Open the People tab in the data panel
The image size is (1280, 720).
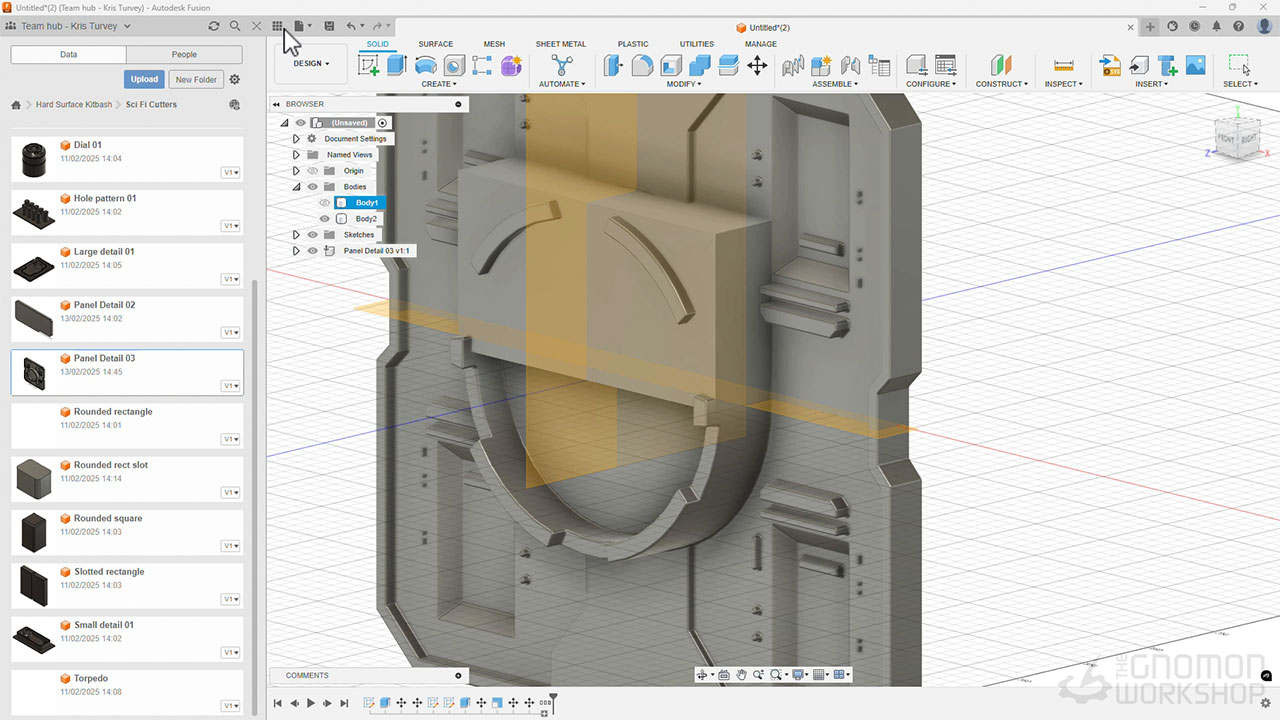184,55
